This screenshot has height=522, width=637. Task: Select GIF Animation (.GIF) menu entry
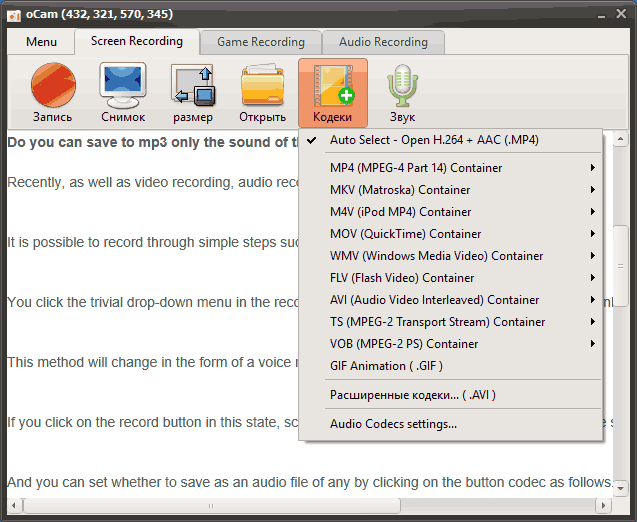450,366
